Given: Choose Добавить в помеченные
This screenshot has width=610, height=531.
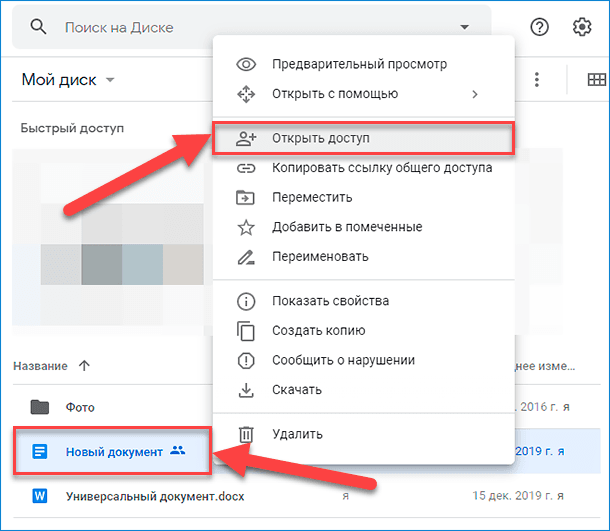Looking at the screenshot, I should click(x=363, y=227).
